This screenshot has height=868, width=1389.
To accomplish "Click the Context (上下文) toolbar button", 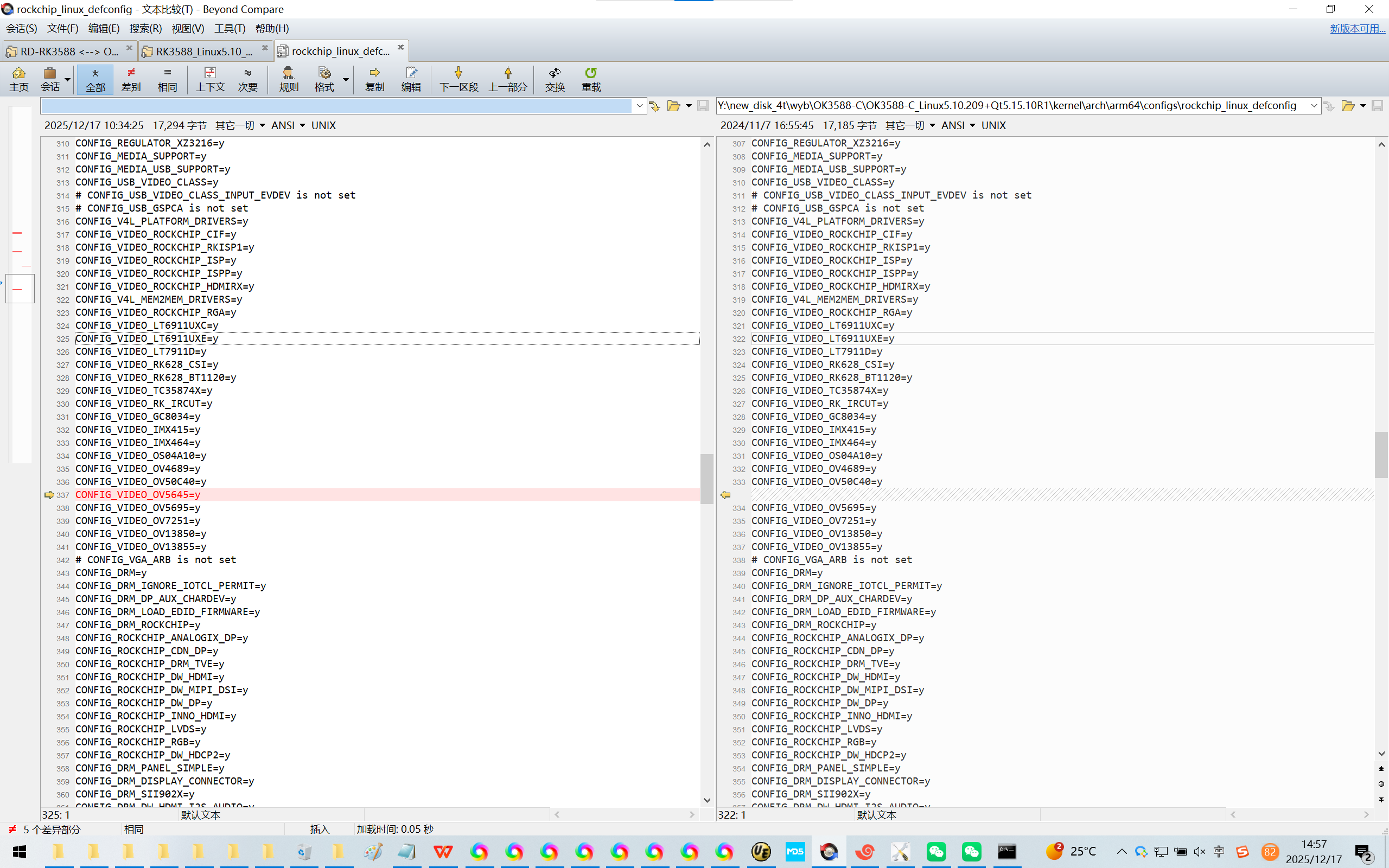I will coord(210,79).
